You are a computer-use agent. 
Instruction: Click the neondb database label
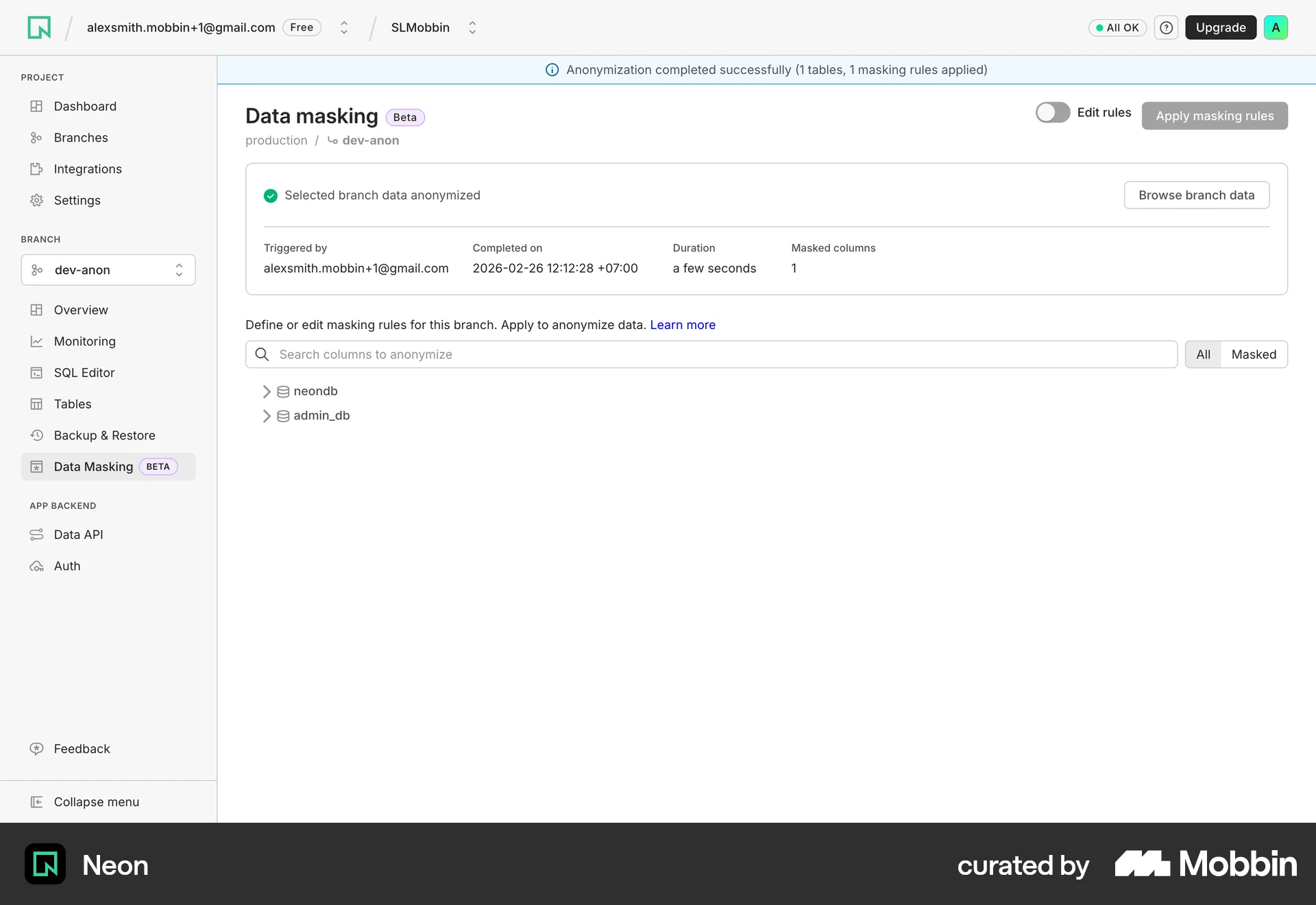pyautogui.click(x=315, y=391)
